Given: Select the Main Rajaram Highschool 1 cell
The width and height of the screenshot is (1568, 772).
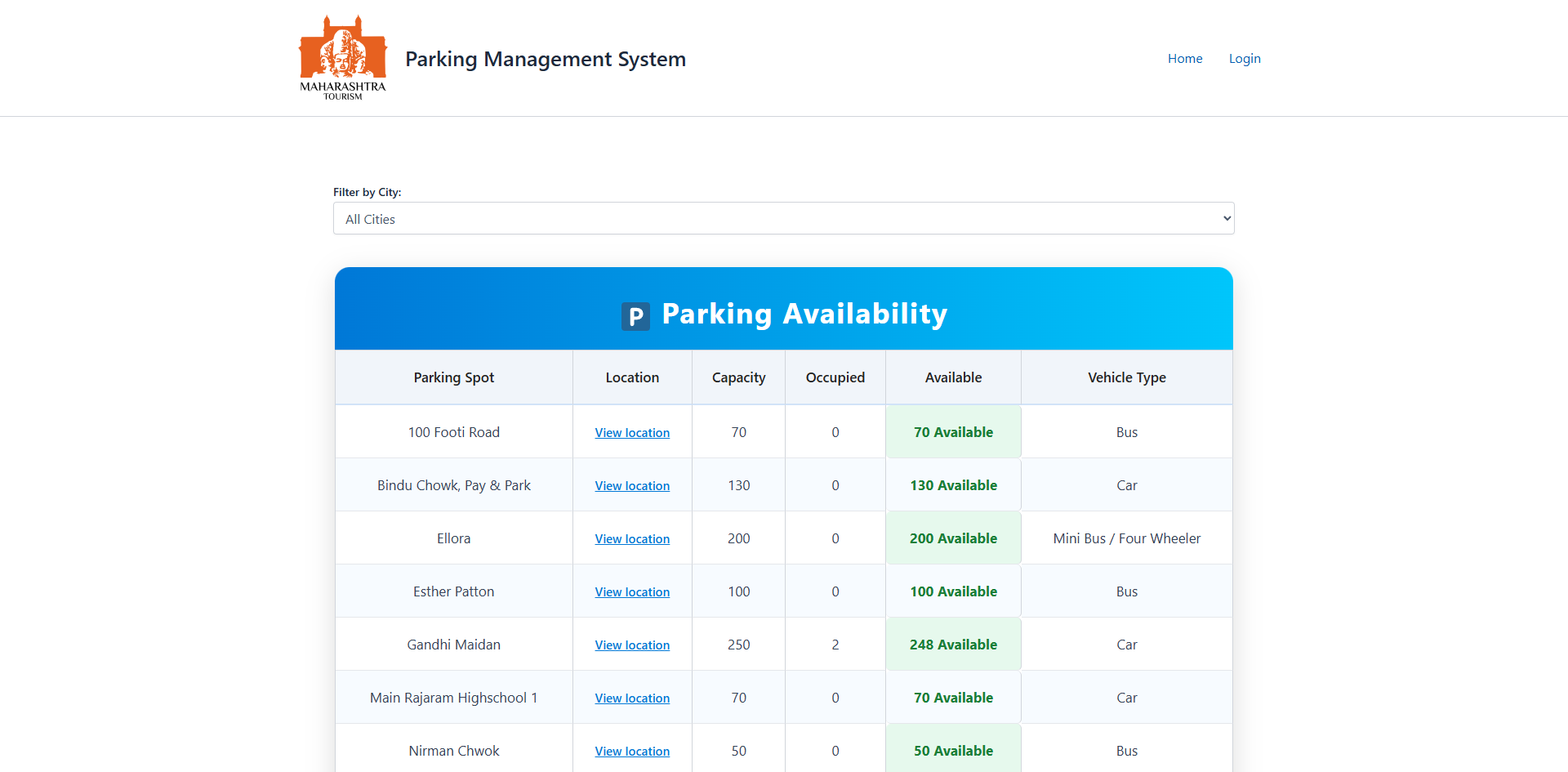Looking at the screenshot, I should [x=454, y=698].
